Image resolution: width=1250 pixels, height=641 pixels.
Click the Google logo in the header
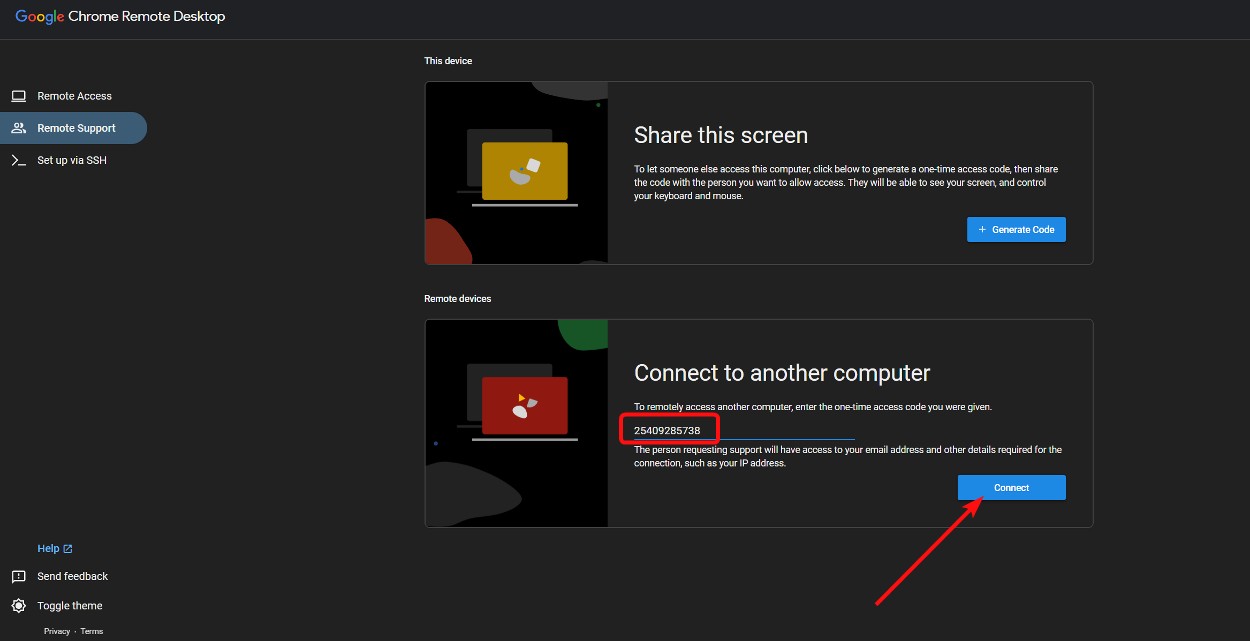point(40,16)
